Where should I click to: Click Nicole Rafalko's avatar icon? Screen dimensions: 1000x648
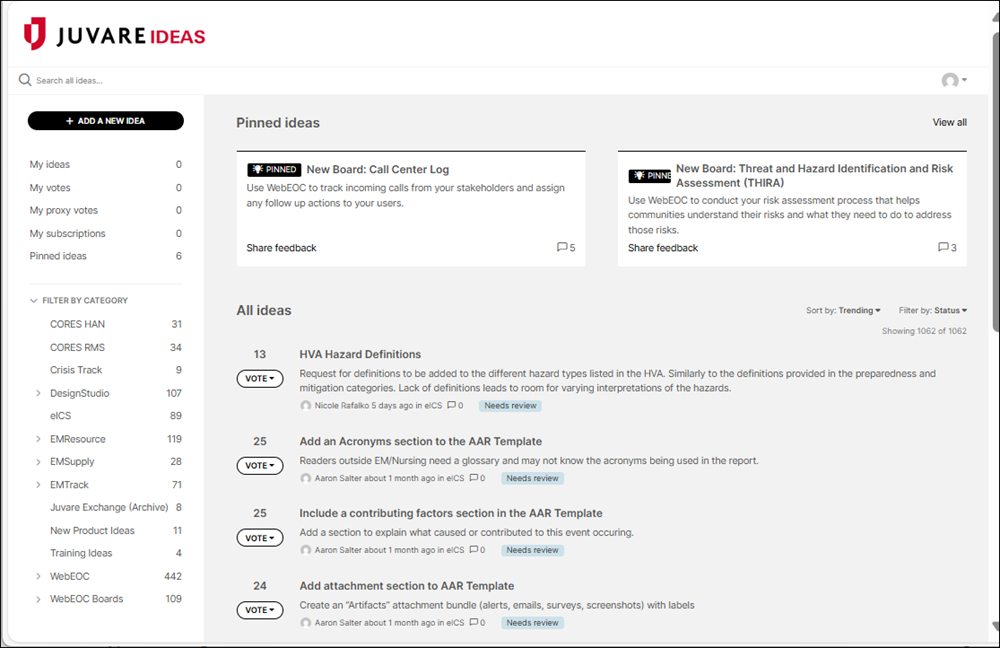click(305, 405)
